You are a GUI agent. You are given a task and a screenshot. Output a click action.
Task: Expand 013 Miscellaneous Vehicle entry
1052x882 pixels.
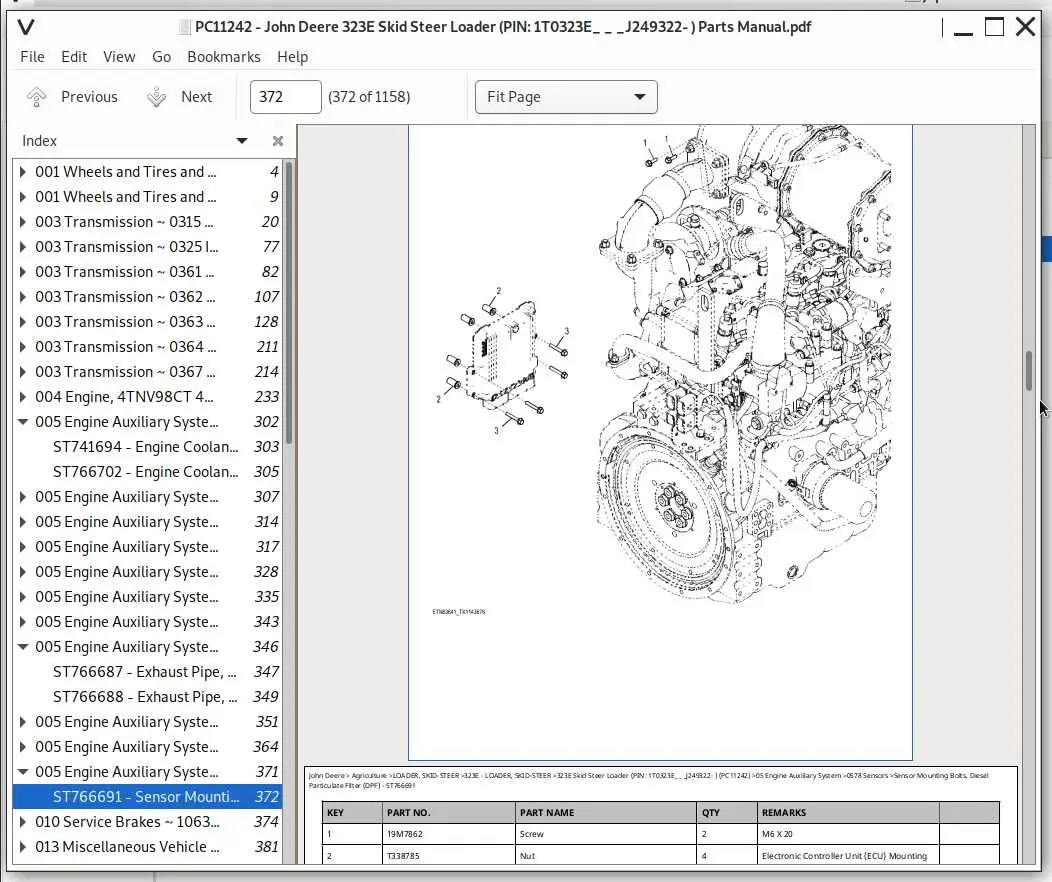(23, 847)
